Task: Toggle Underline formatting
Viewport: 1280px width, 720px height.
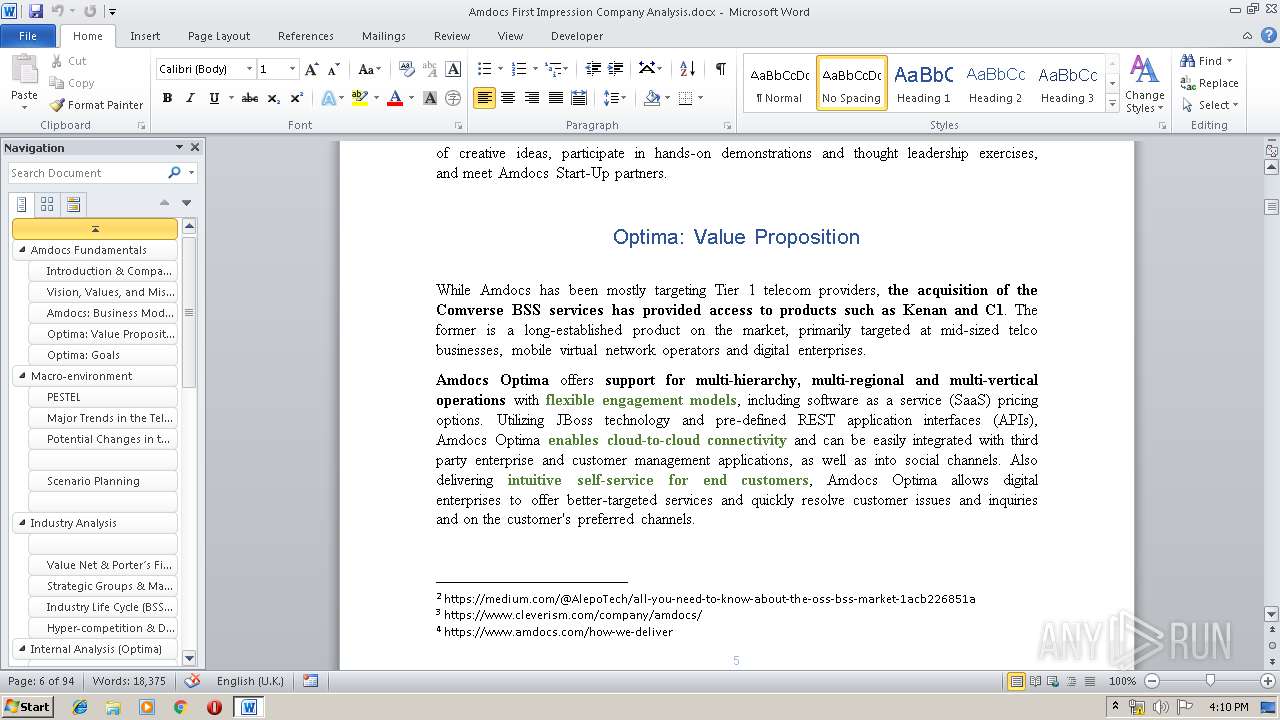Action: 213,98
